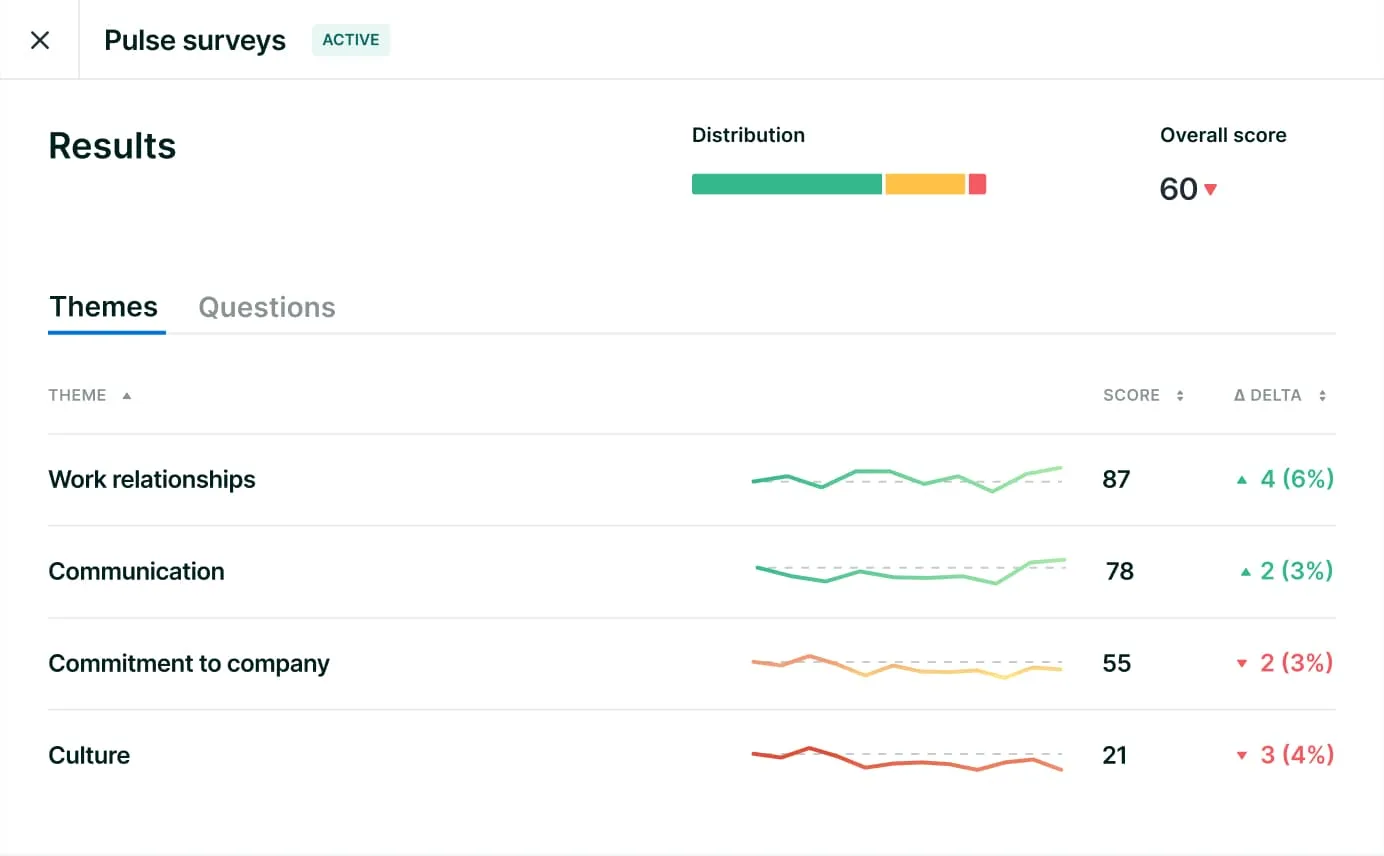This screenshot has height=856, width=1384.
Task: Click the ACTIVE status badge
Action: click(x=350, y=40)
